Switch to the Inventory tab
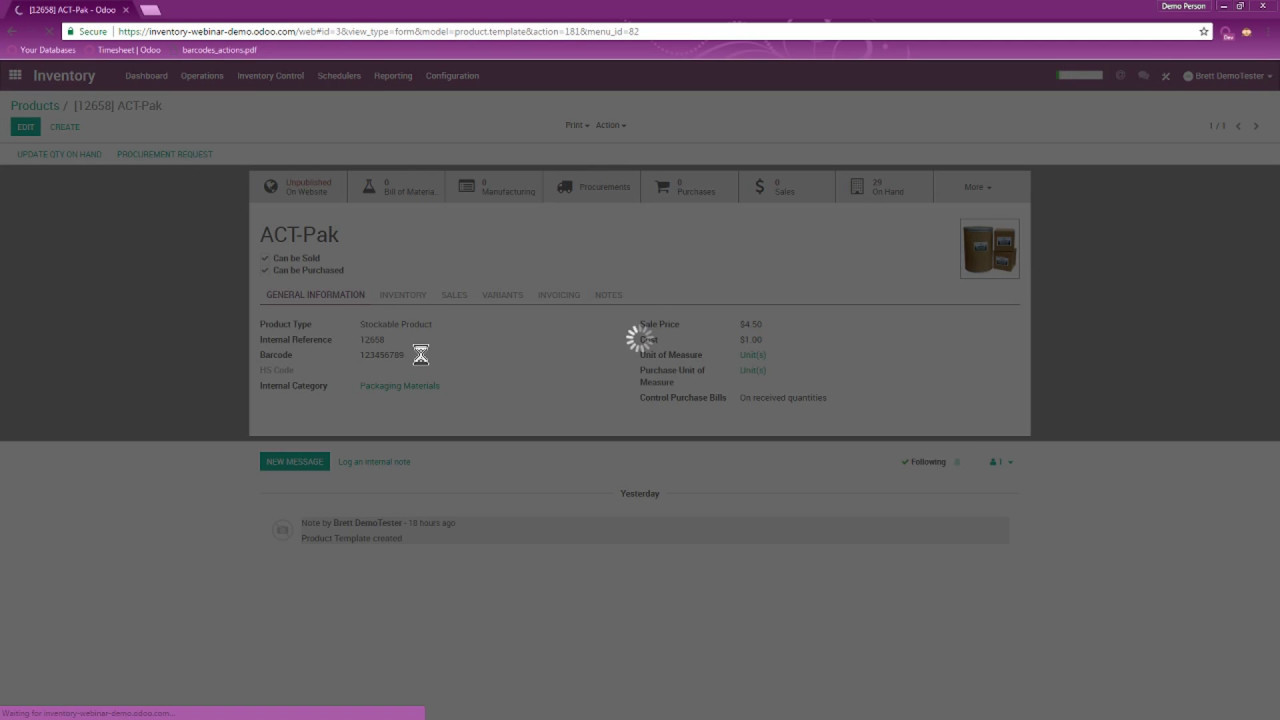 click(x=402, y=295)
